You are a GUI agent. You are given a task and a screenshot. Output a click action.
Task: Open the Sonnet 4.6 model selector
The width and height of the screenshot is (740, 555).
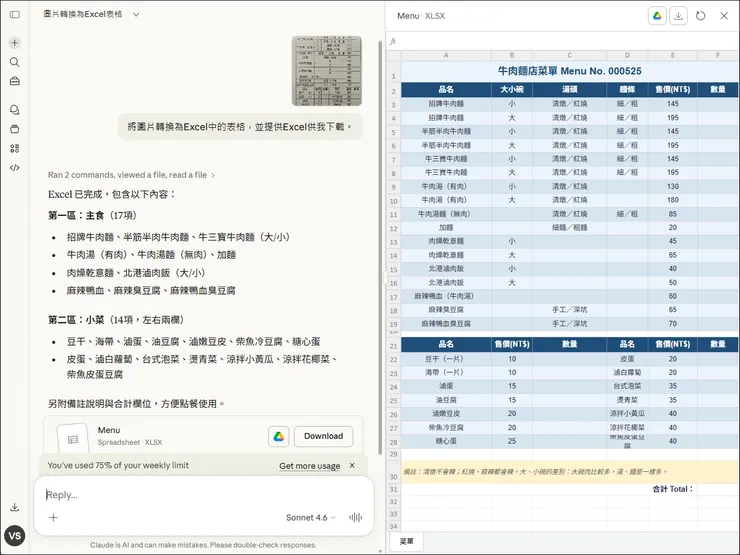click(x=311, y=518)
